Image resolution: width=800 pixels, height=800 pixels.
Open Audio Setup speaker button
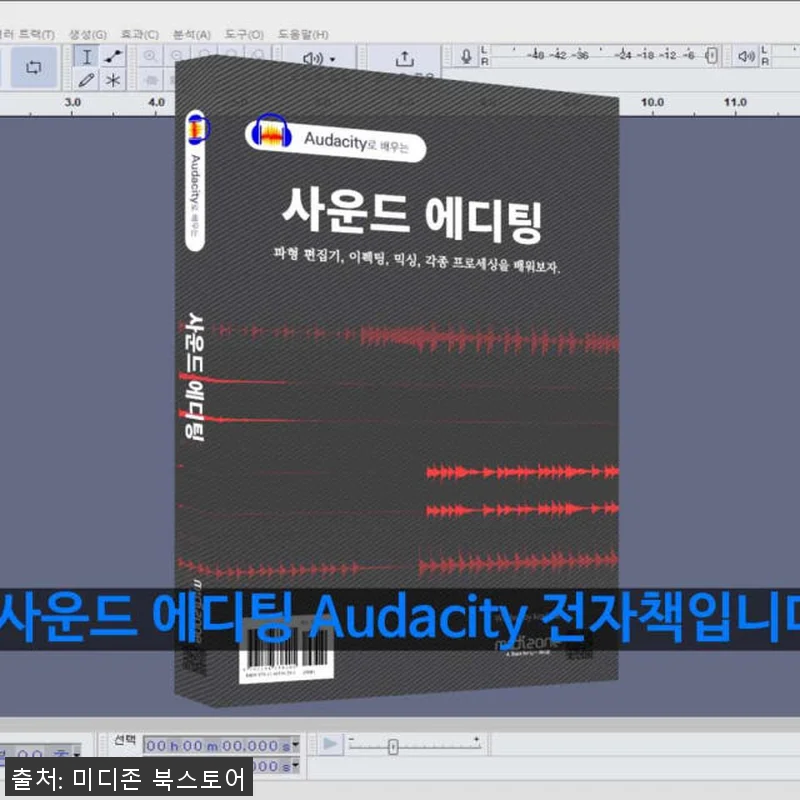(313, 59)
